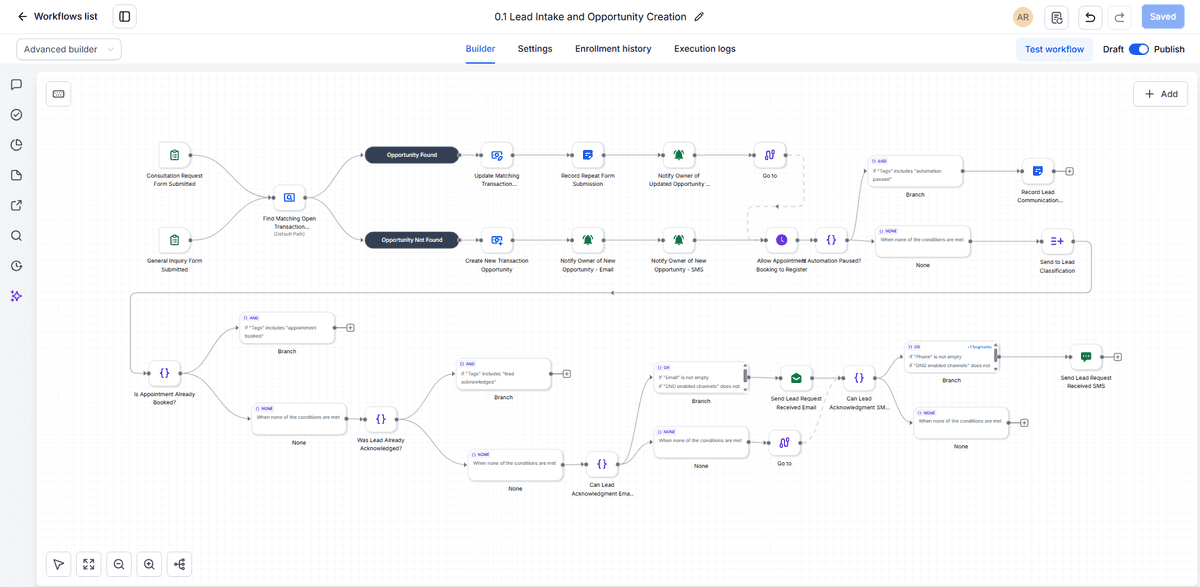The image size is (1200, 587).
Task: Edit the workflow name with the pencil icon
Action: coord(699,17)
